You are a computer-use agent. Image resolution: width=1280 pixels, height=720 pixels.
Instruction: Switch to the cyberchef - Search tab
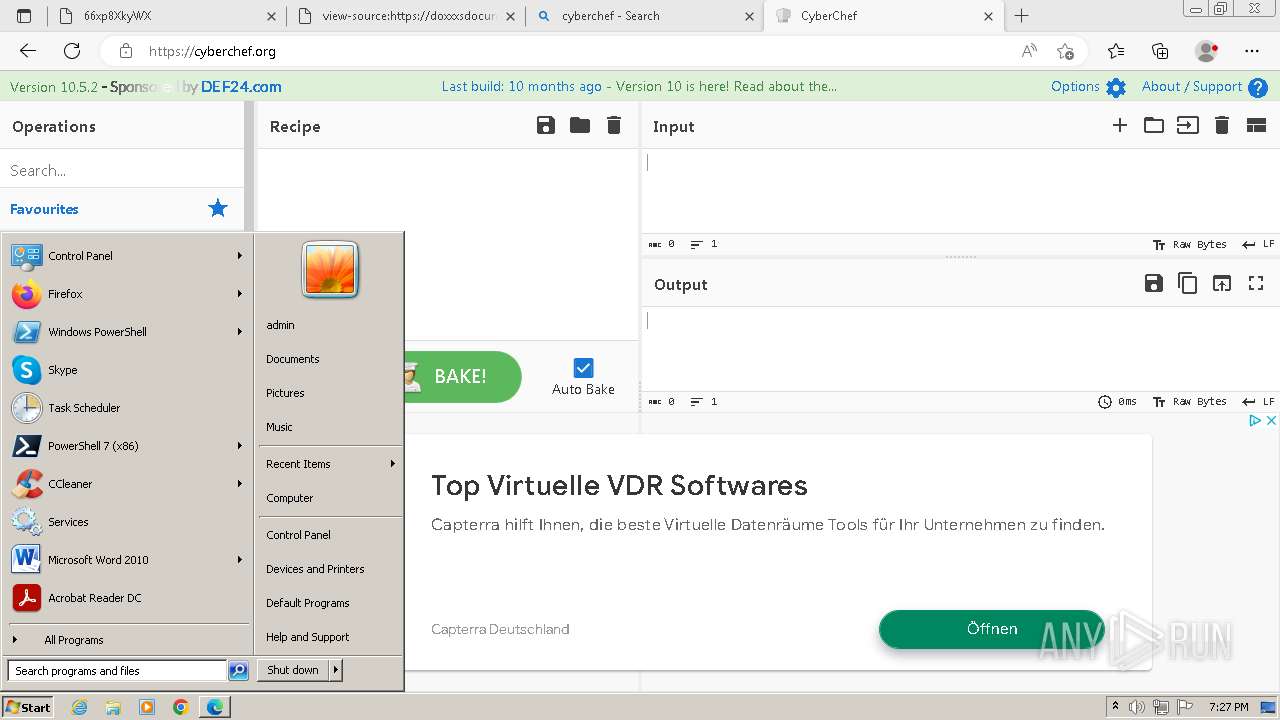pos(644,16)
